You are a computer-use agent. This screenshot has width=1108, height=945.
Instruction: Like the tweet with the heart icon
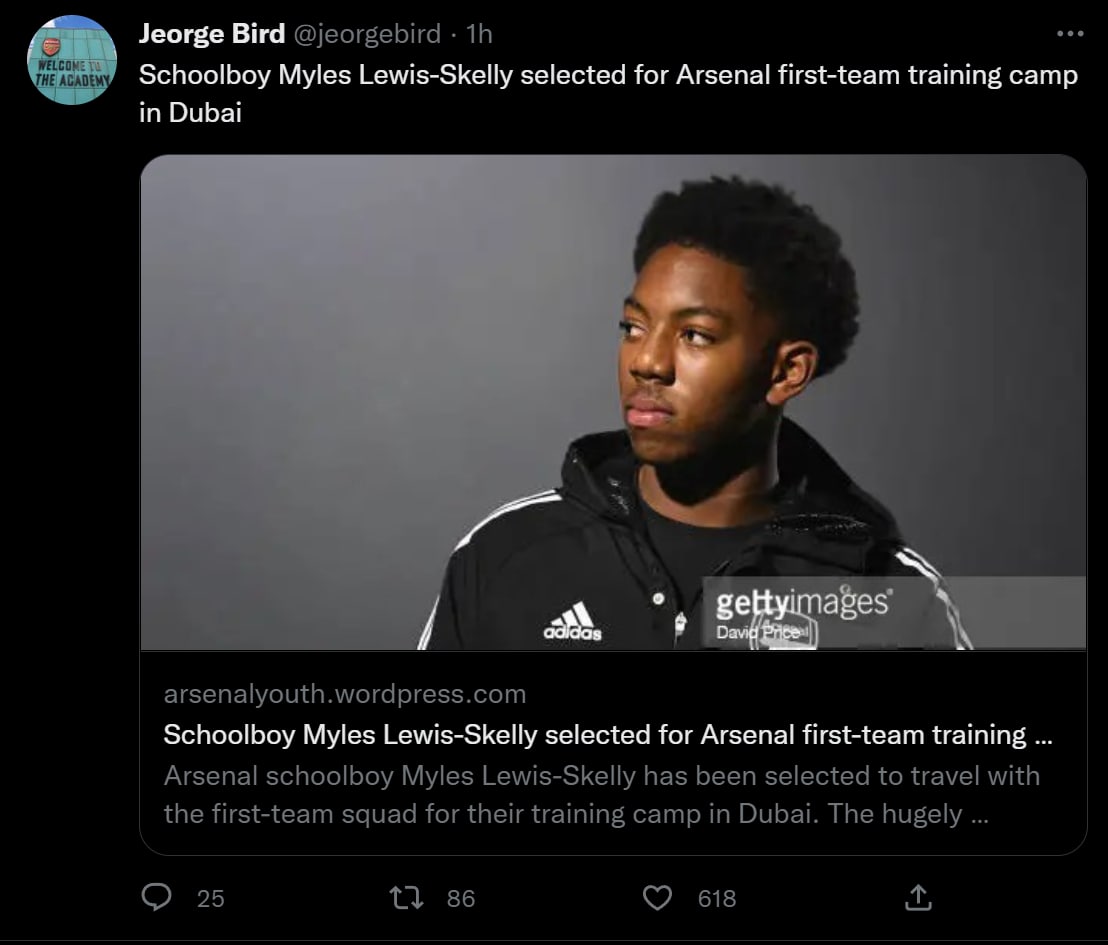[x=656, y=898]
